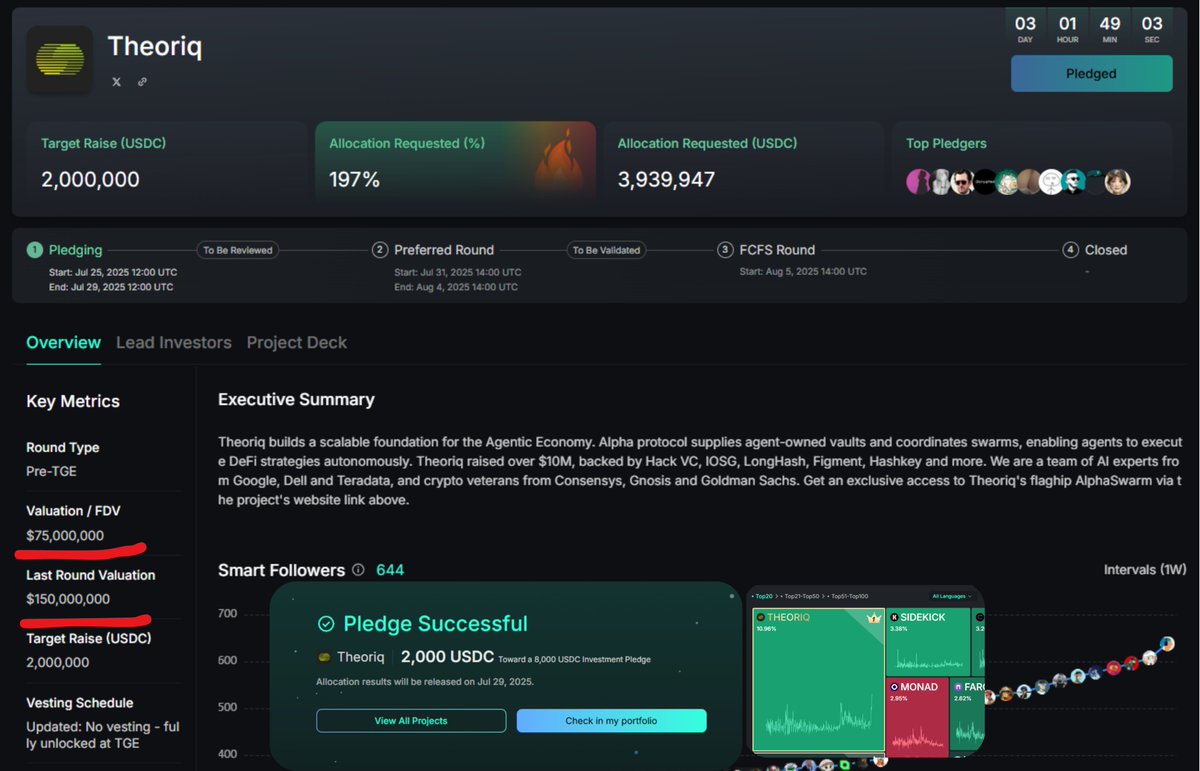Click the FCFS Round step 3 icon

point(725,250)
